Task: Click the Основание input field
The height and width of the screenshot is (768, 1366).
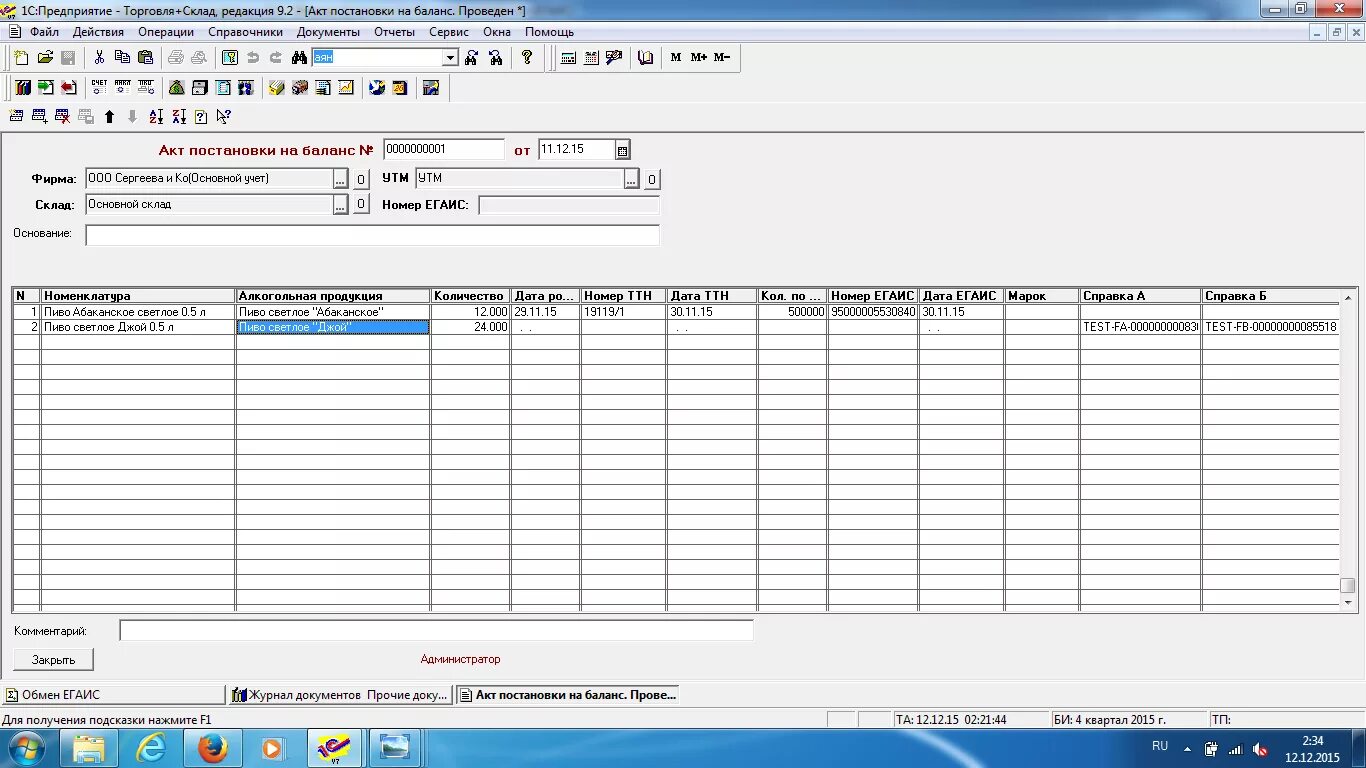Action: [372, 236]
